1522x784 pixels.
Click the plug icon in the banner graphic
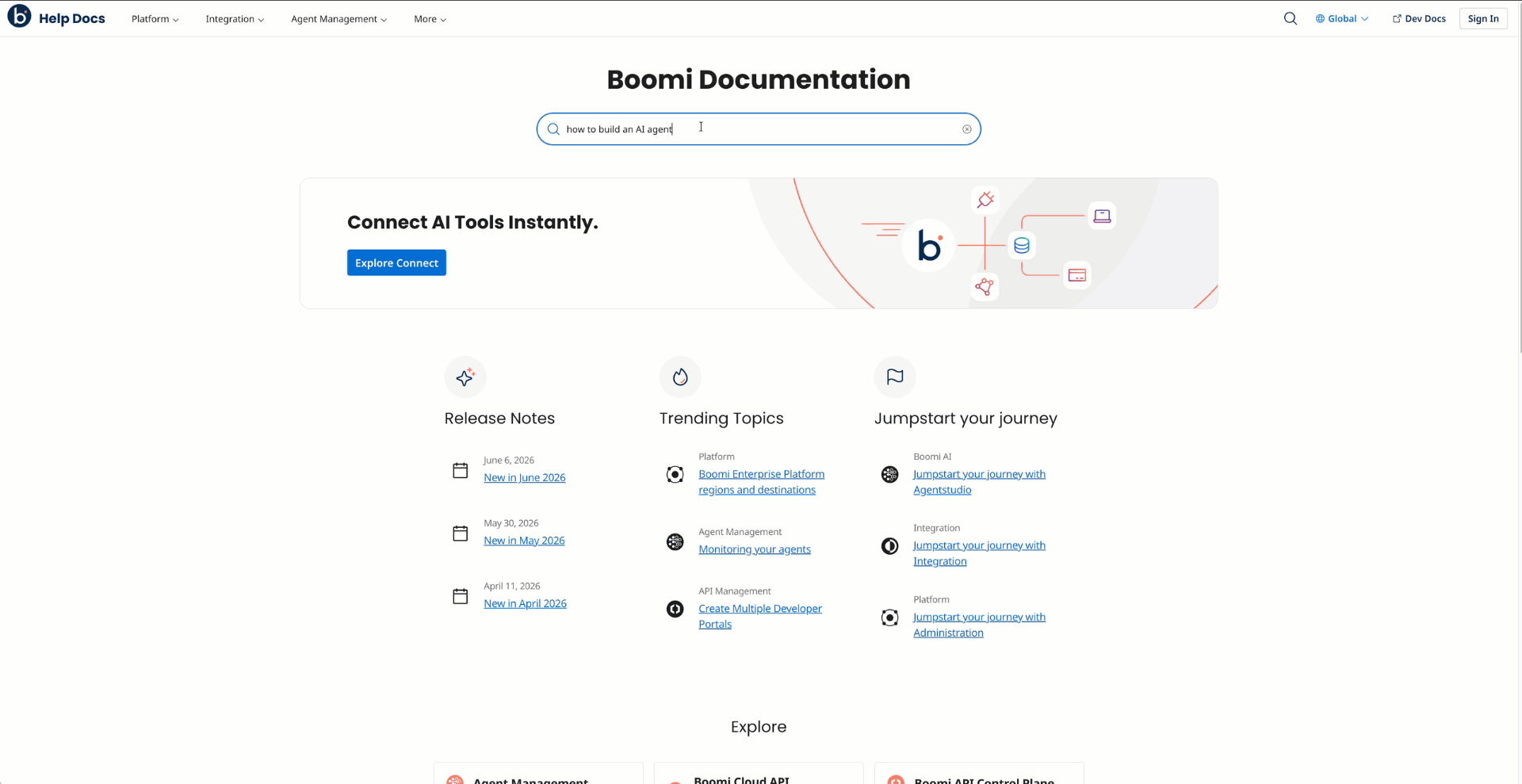[985, 200]
